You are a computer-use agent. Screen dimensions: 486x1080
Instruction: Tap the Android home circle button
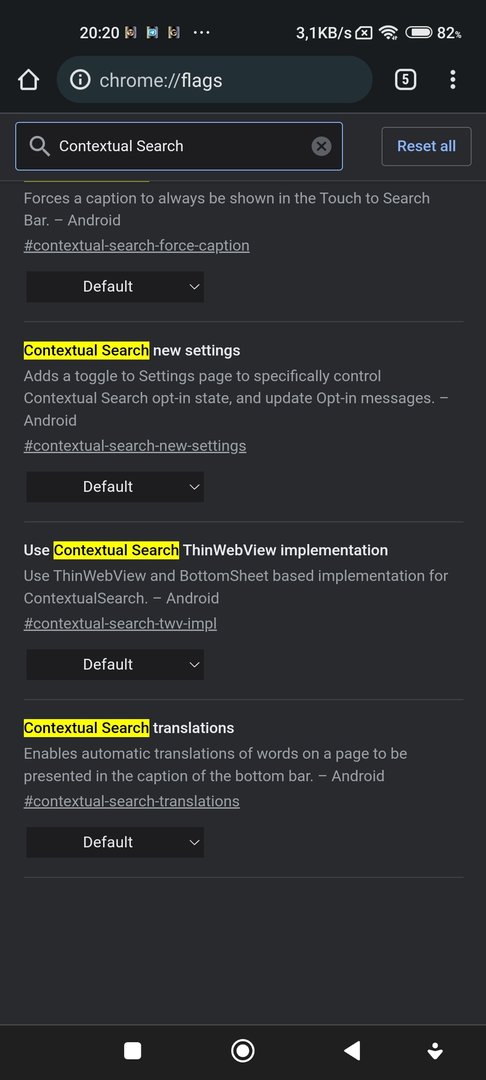pyautogui.click(x=242, y=1050)
